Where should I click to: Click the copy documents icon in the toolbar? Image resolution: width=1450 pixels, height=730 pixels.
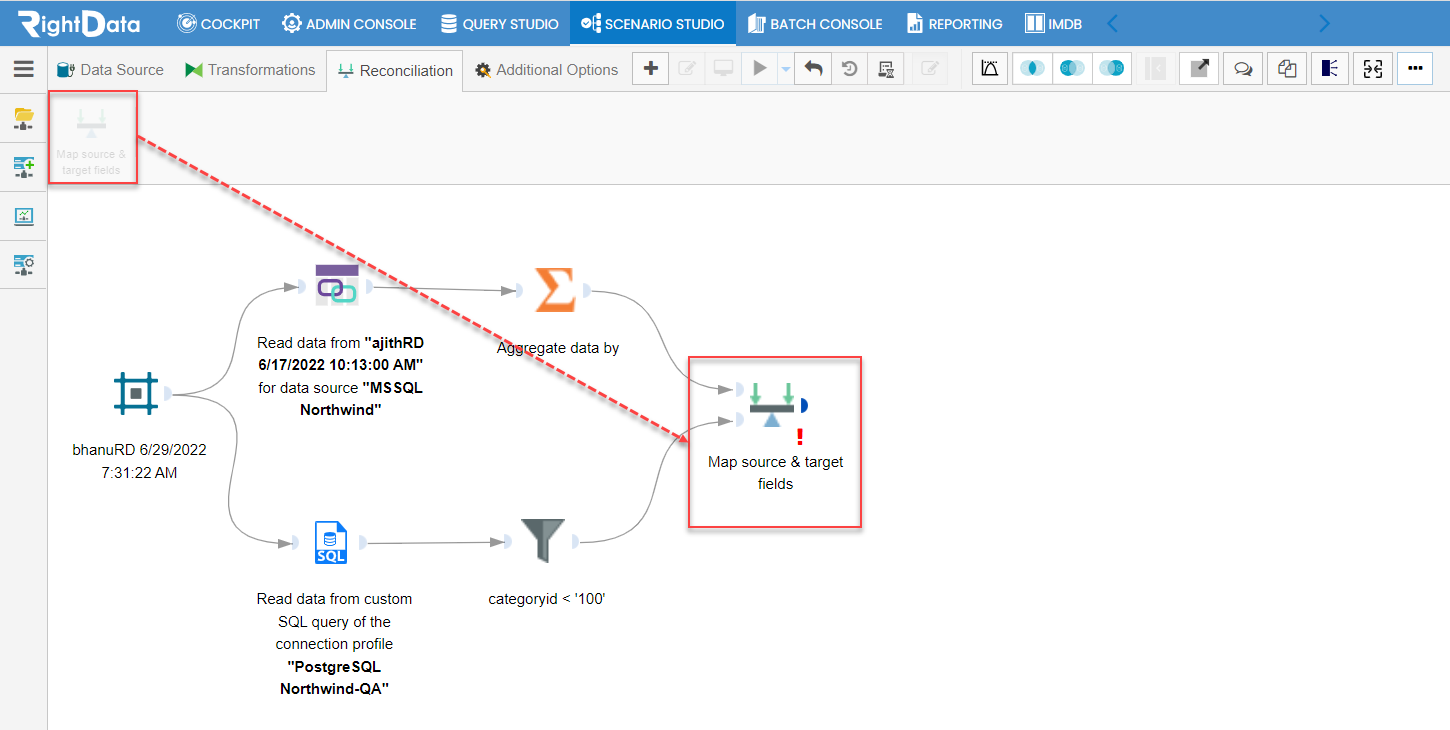click(x=1287, y=68)
